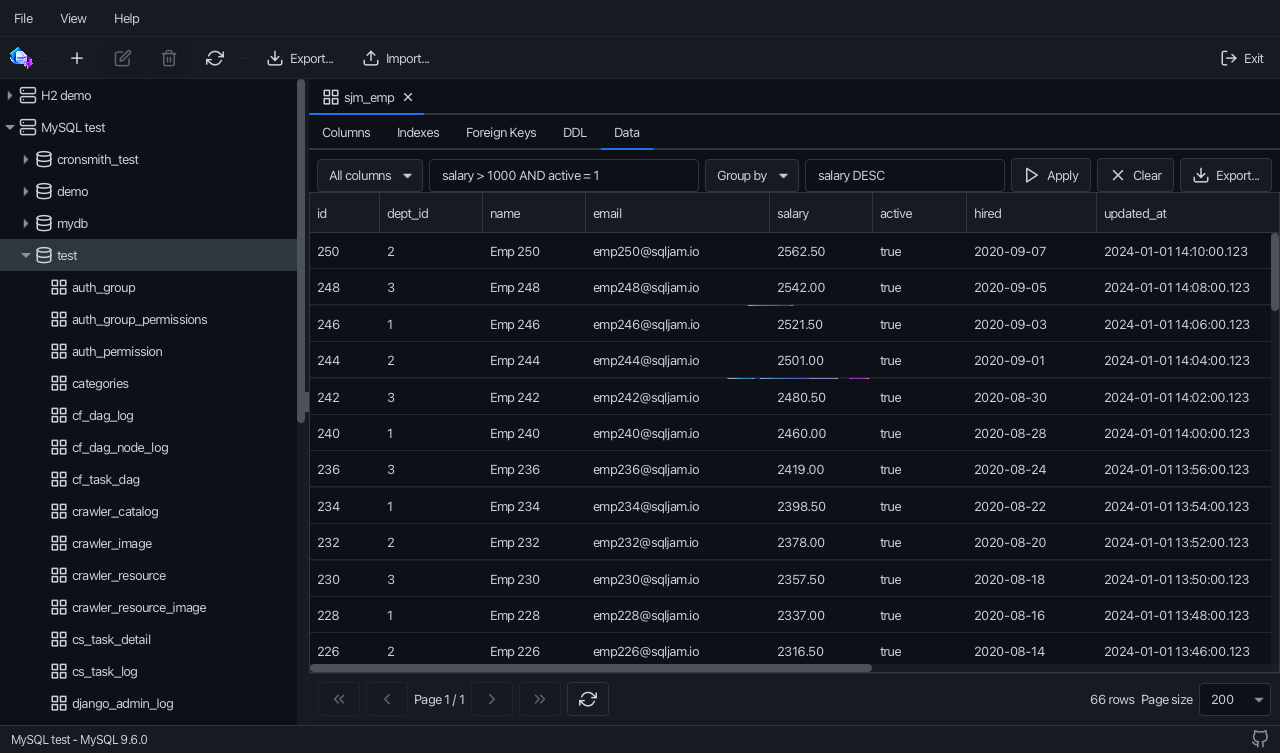Click the plus icon to add connection
Image resolution: width=1280 pixels, height=753 pixels.
coord(77,58)
